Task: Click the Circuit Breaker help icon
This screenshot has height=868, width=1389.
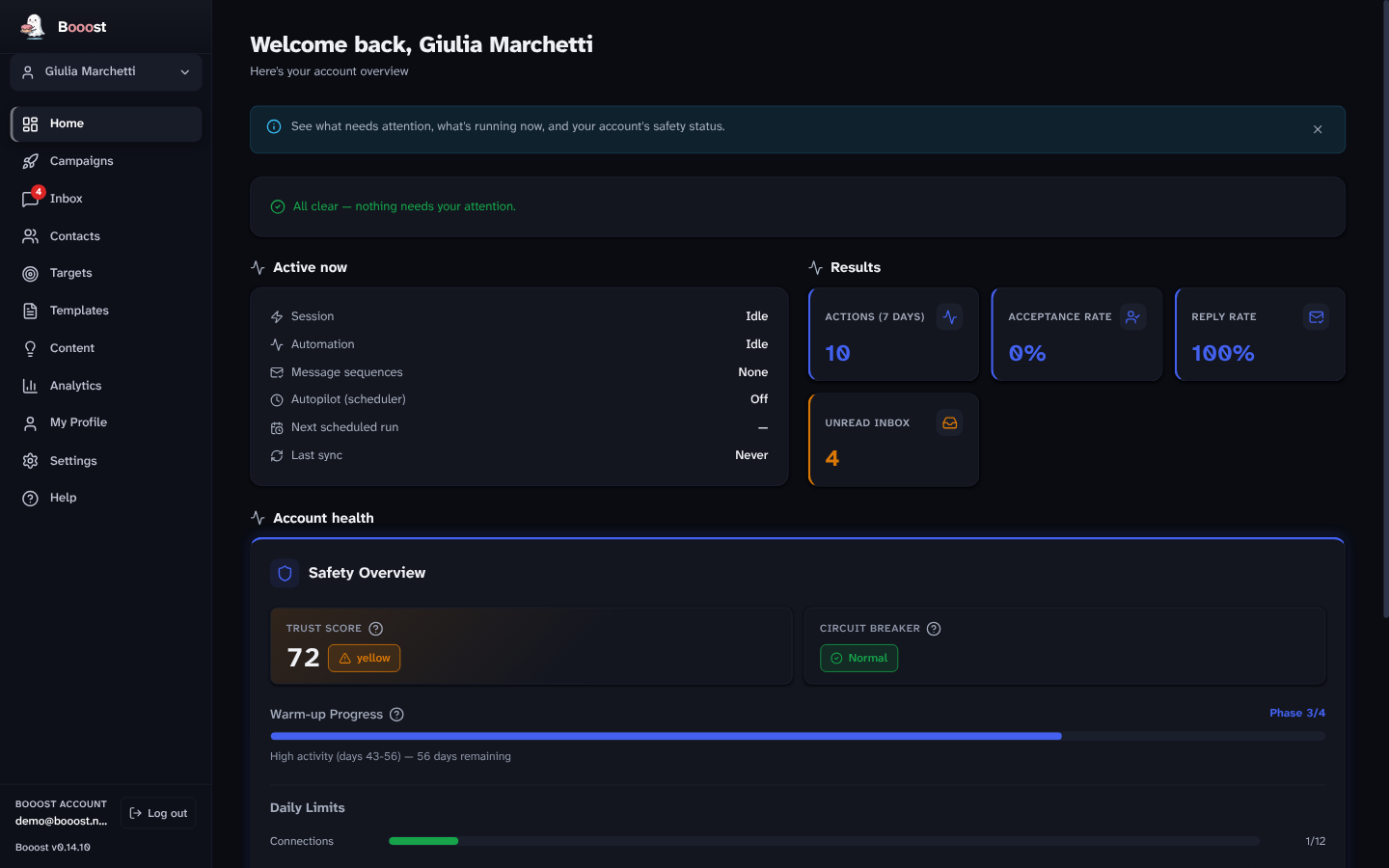Action: 934,629
